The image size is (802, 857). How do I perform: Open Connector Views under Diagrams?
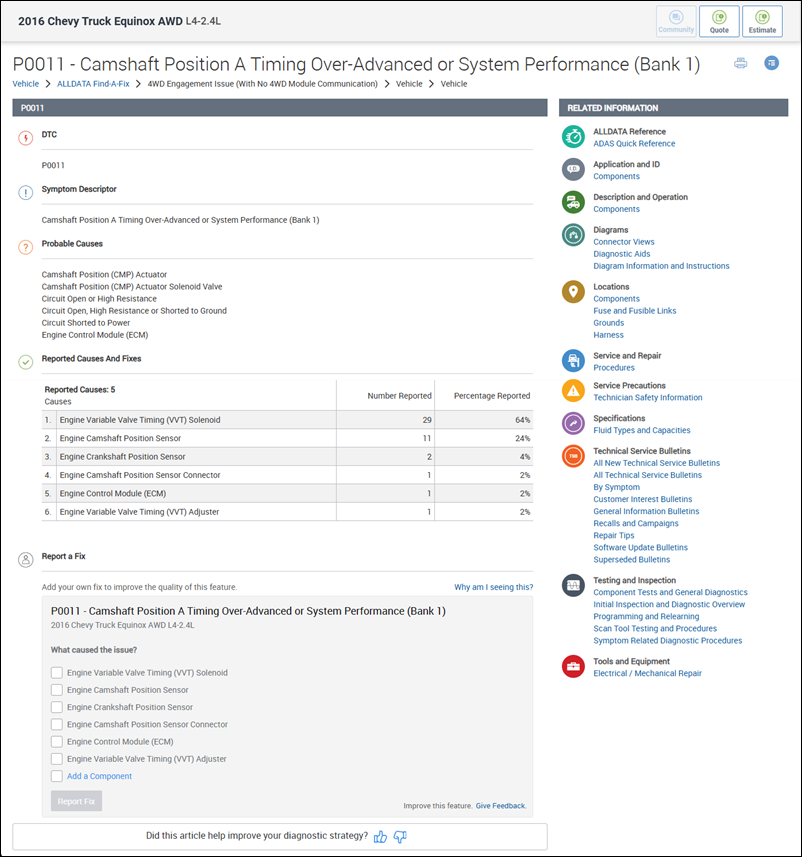tap(624, 242)
